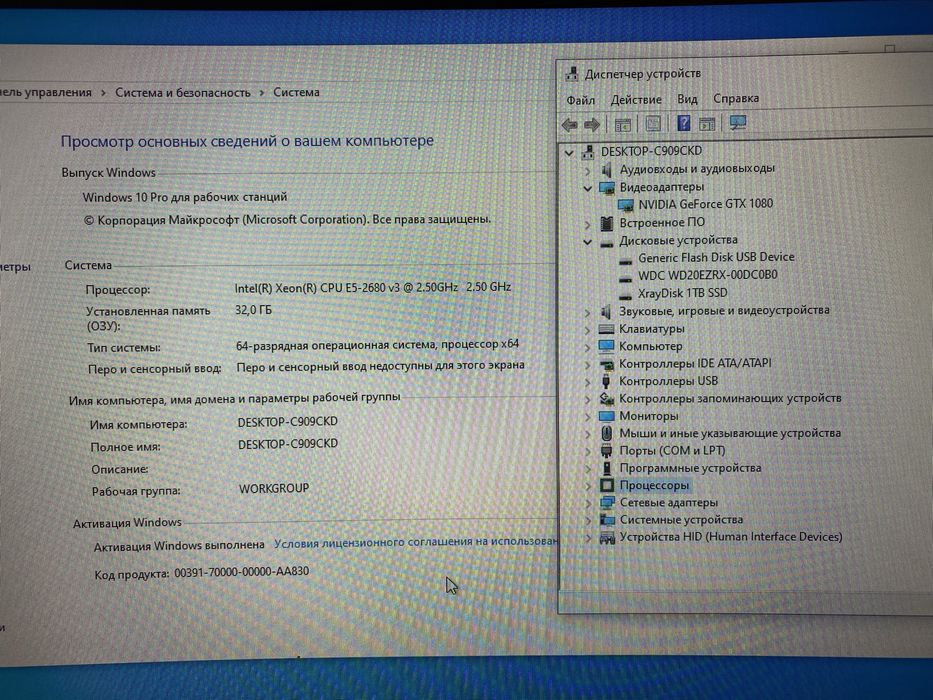Open the Properties toolbar icon in Device Manager
This screenshot has width=933, height=700.
(653, 124)
